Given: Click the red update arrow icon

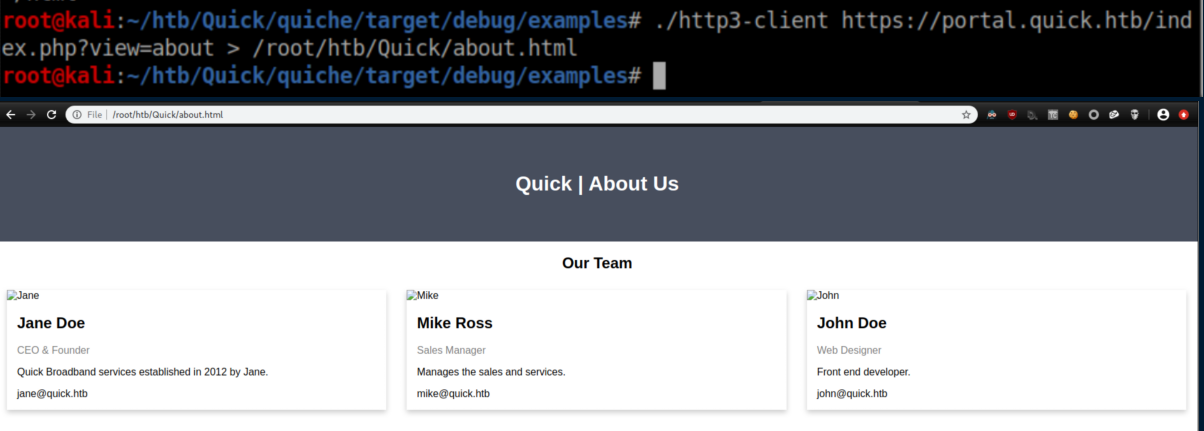Looking at the screenshot, I should [1184, 115].
